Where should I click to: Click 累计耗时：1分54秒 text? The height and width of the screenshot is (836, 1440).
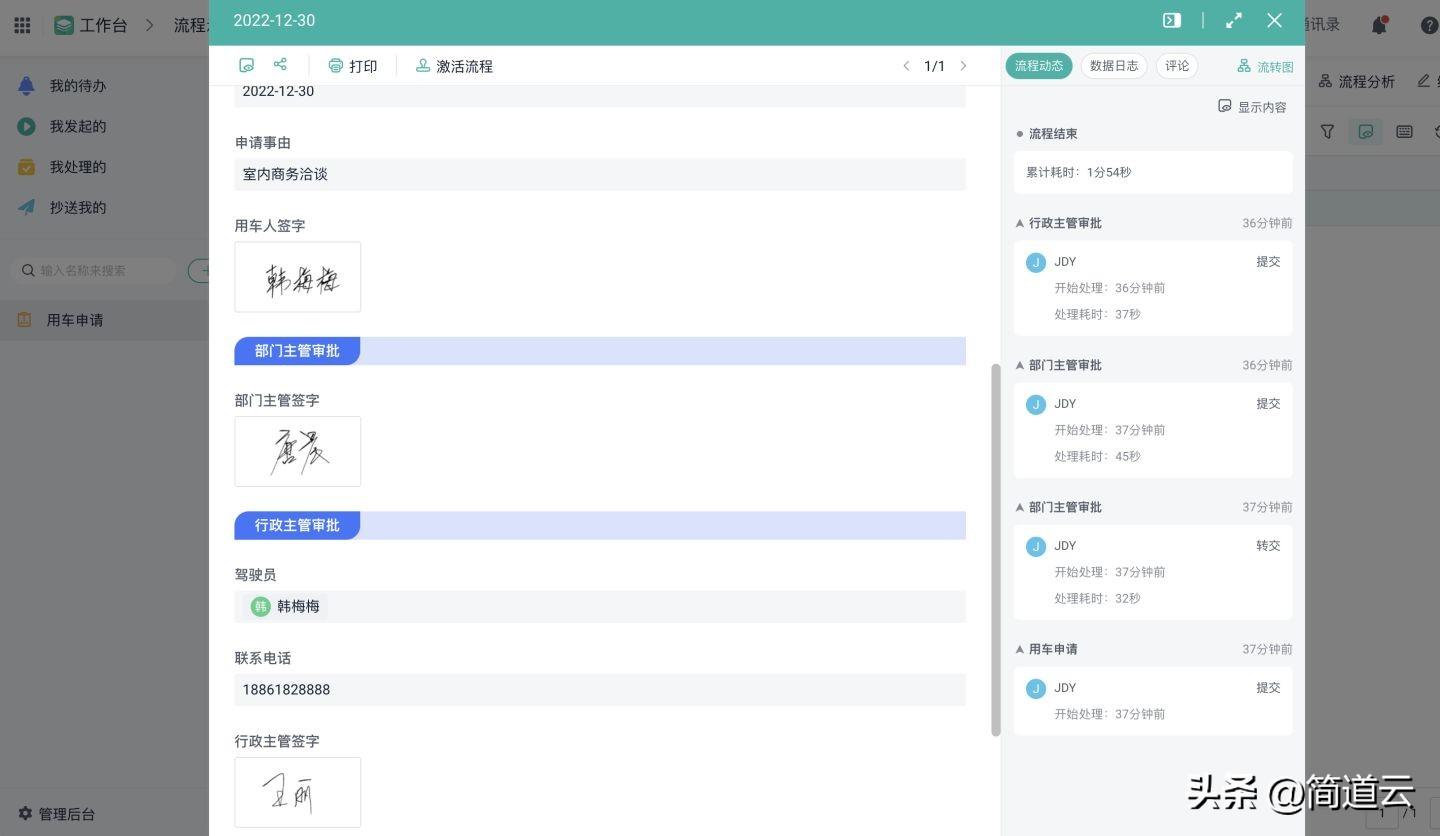[1079, 172]
